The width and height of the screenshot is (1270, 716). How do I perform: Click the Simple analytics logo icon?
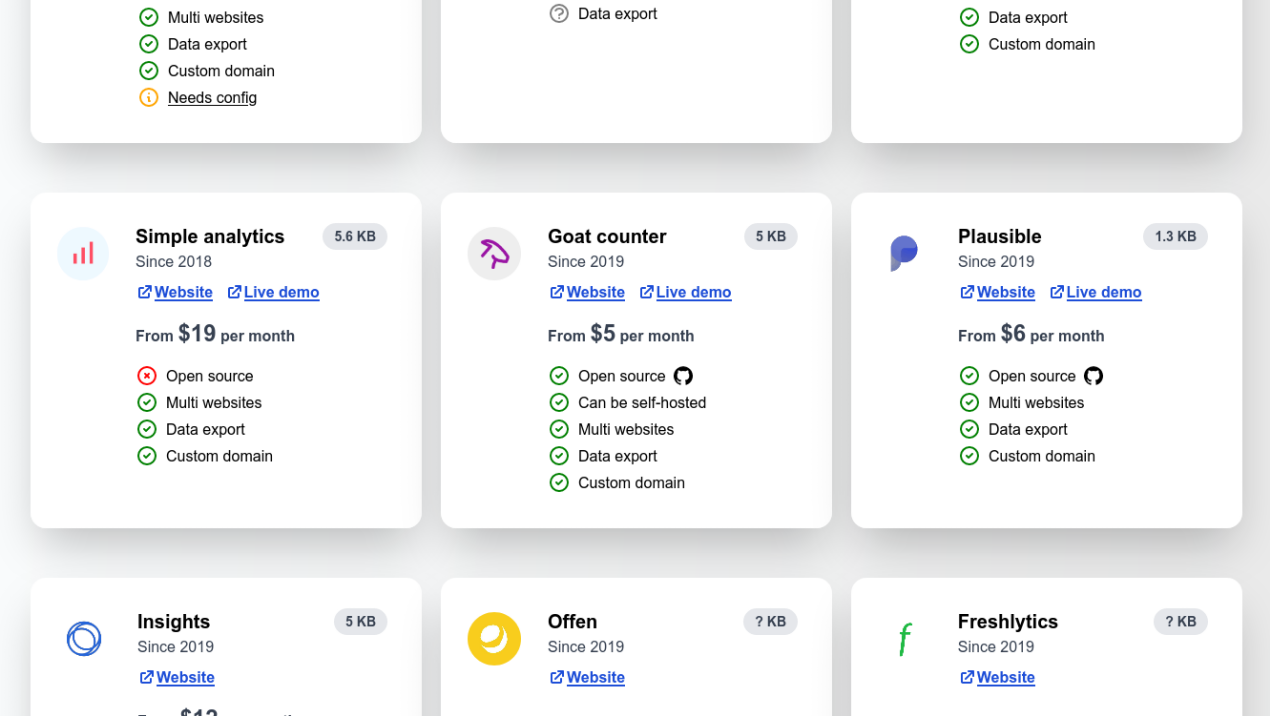83,254
